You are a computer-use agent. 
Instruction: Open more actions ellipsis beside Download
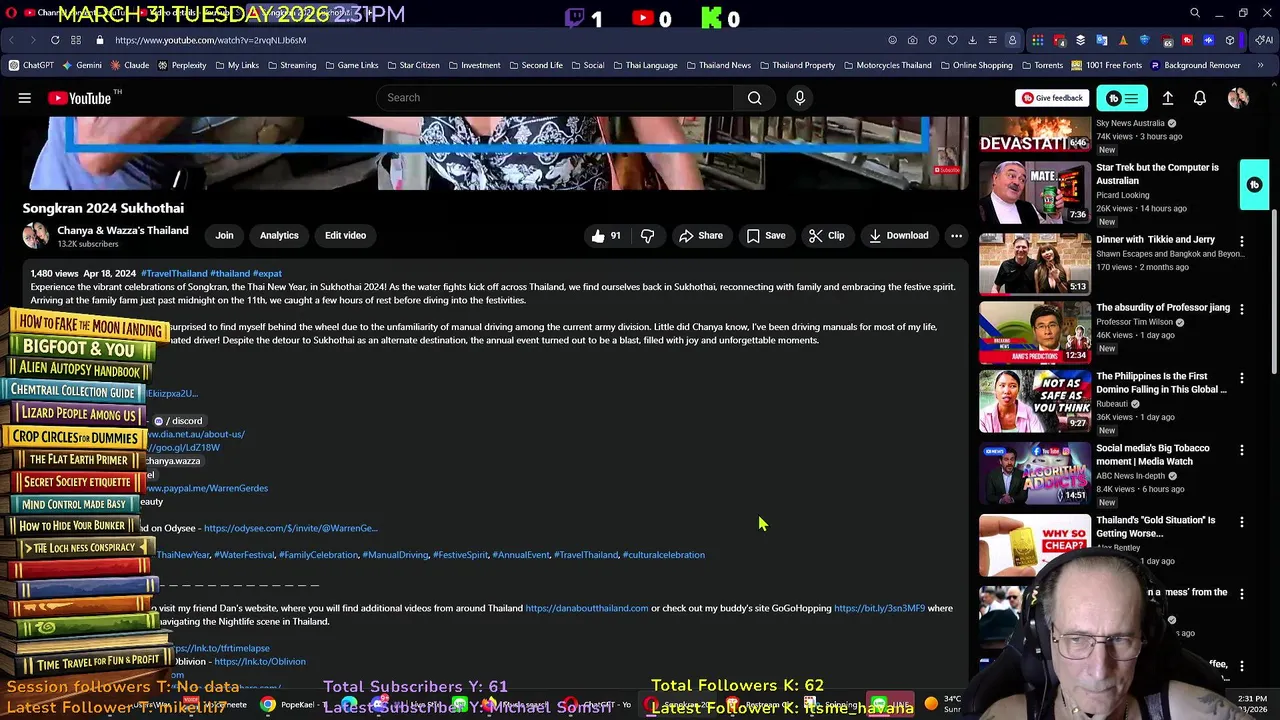(x=956, y=236)
